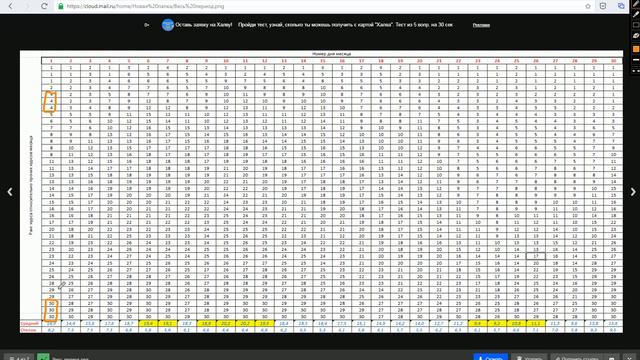Viewport: 640px width, 360px height.
Task: Click the blue extension icon in the browser toolbar
Action: click(x=621, y=6)
